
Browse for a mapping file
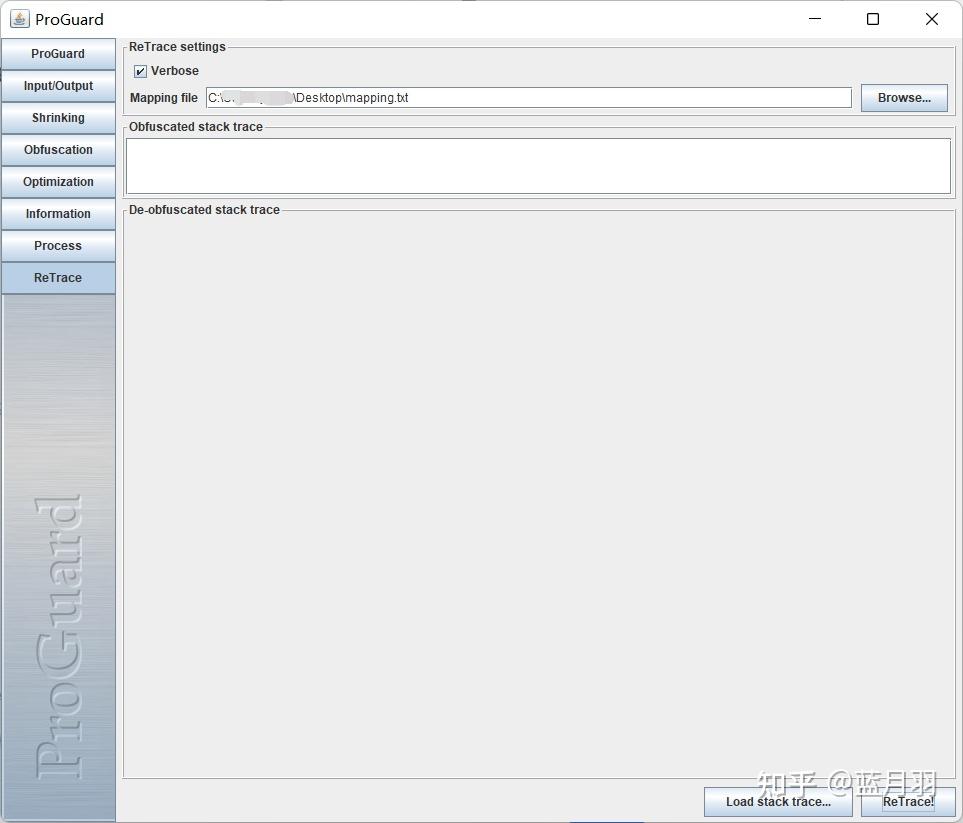coord(904,98)
